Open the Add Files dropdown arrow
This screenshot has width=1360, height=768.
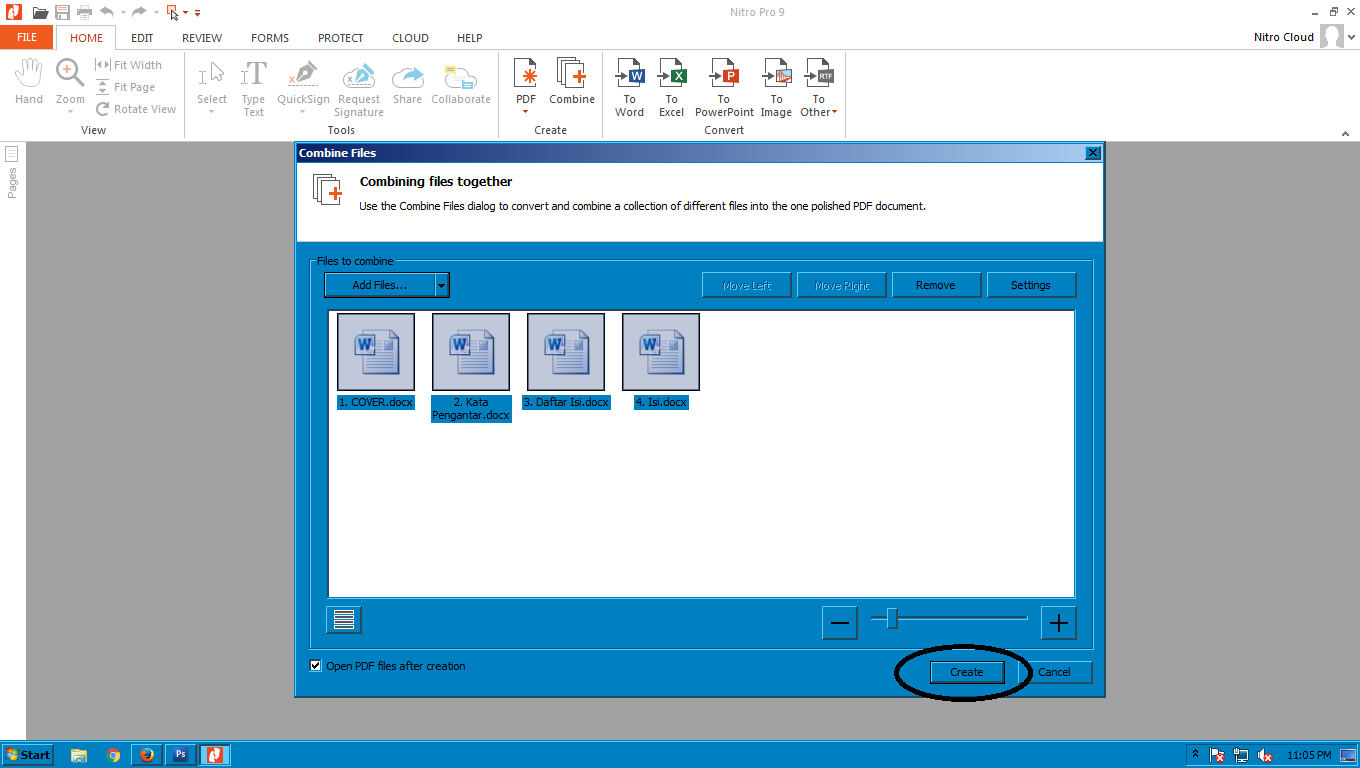point(441,284)
